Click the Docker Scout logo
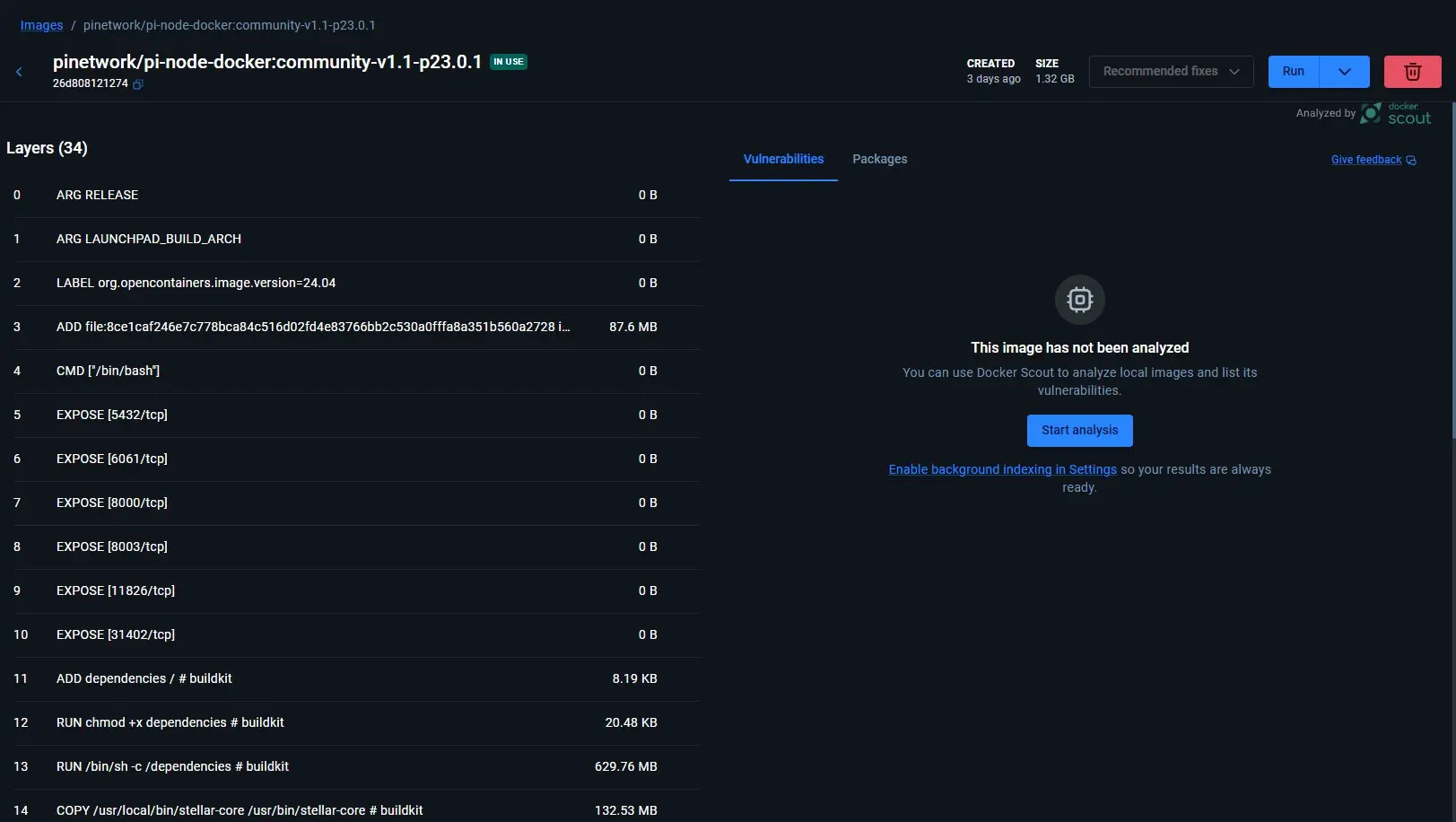Viewport: 1456px width, 822px height. coord(1396,113)
